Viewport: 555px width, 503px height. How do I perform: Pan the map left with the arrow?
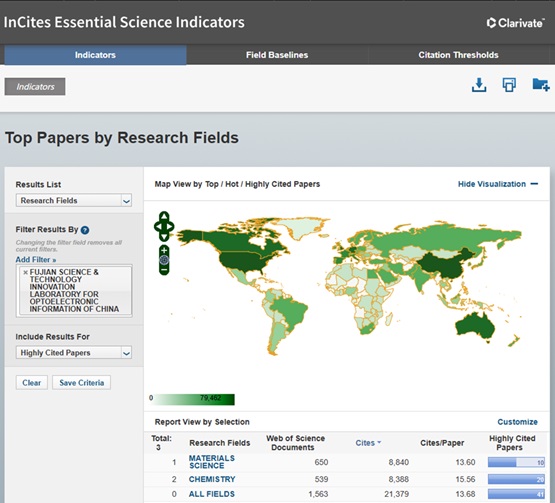coord(158,227)
